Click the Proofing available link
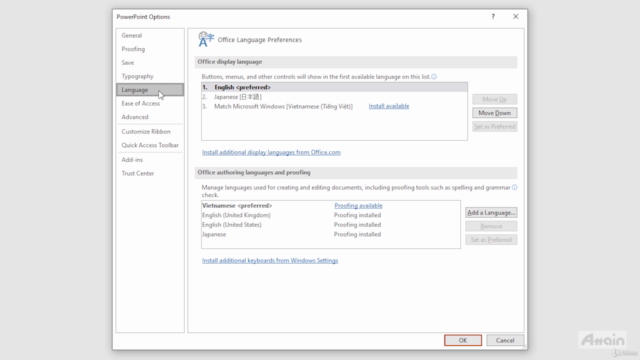The width and height of the screenshot is (640, 360). click(358, 205)
